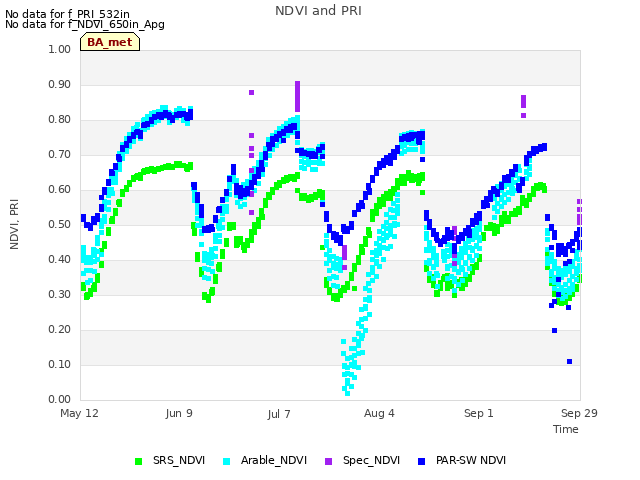The width and height of the screenshot is (640, 480).
Task: Select the PAR-SW NDVI legend label
Action: (471, 460)
